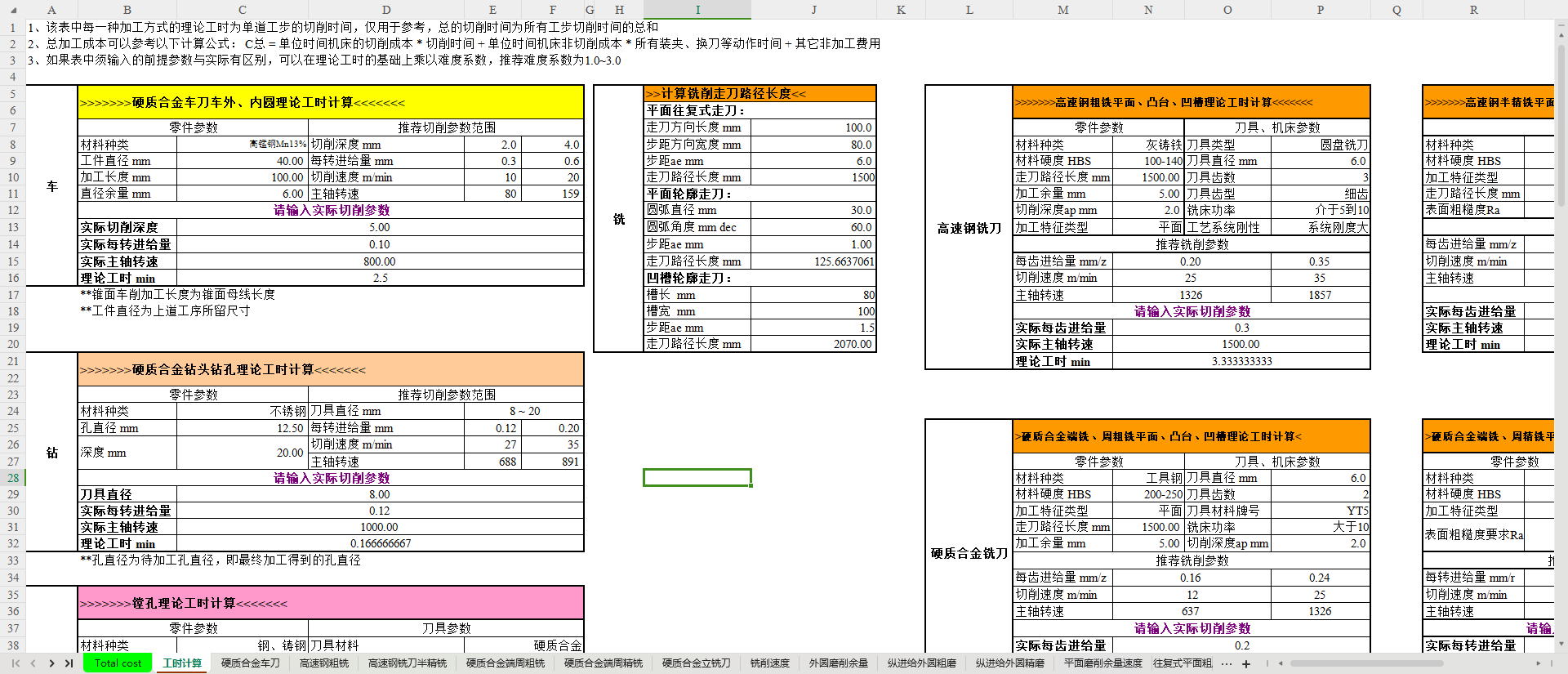The height and width of the screenshot is (674, 1568).
Task: Switch to 高速钢粗铣 sheet tab
Action: tap(324, 663)
